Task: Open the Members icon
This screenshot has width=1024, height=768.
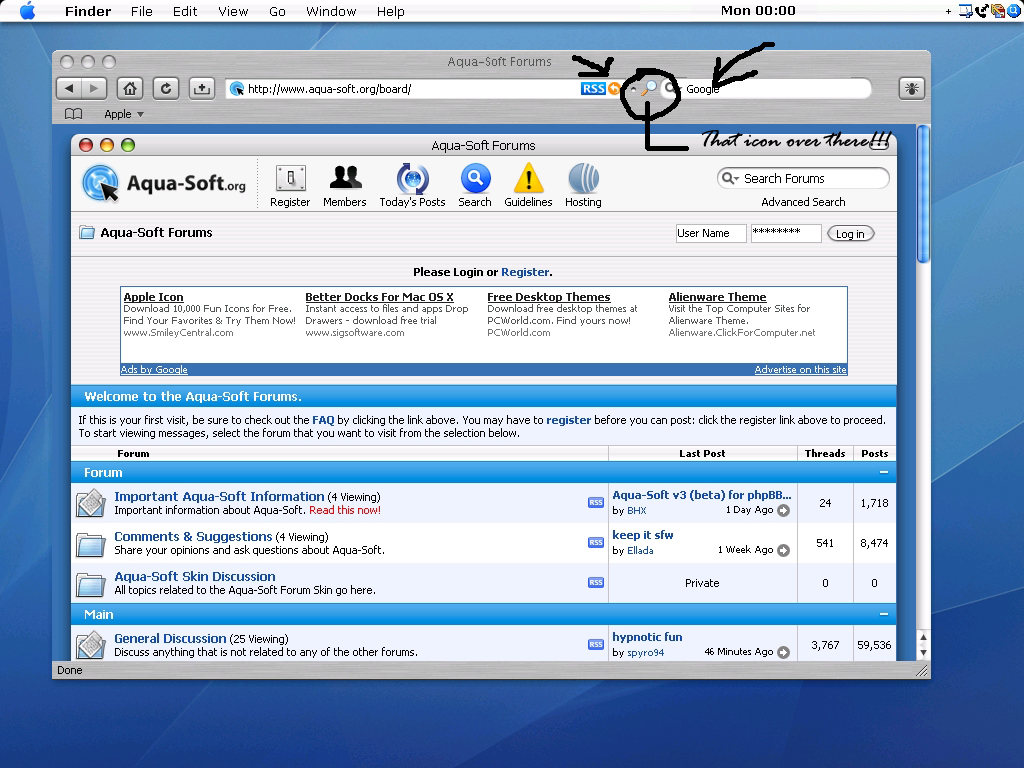Action: (345, 186)
